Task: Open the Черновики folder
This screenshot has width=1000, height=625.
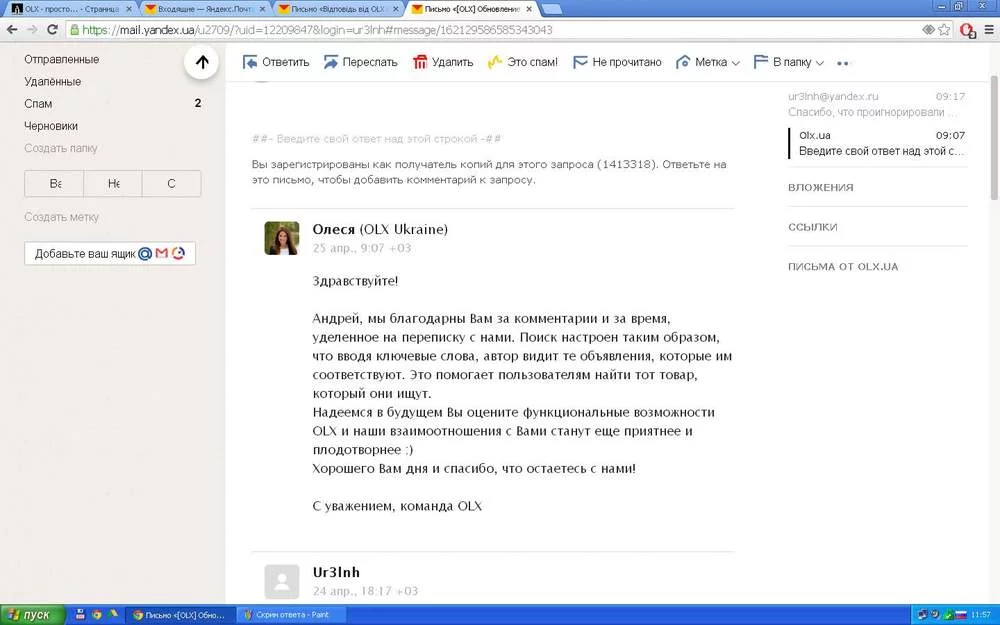Action: click(x=51, y=126)
